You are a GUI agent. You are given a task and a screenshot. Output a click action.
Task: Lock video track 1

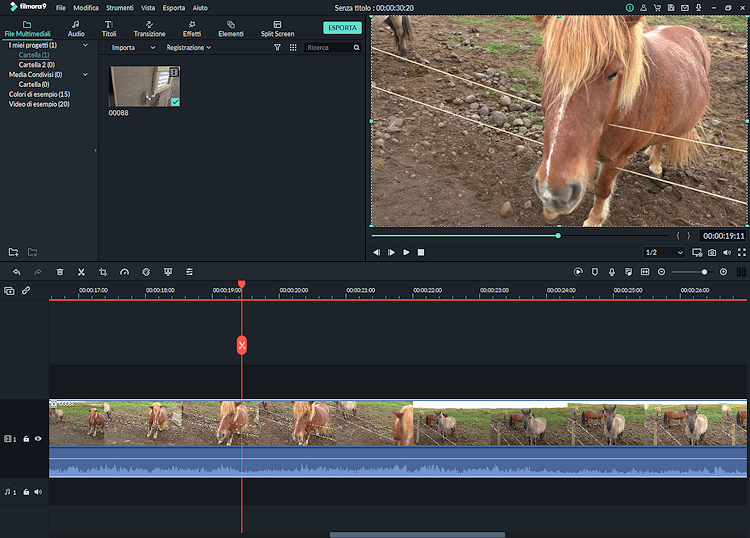coord(26,439)
